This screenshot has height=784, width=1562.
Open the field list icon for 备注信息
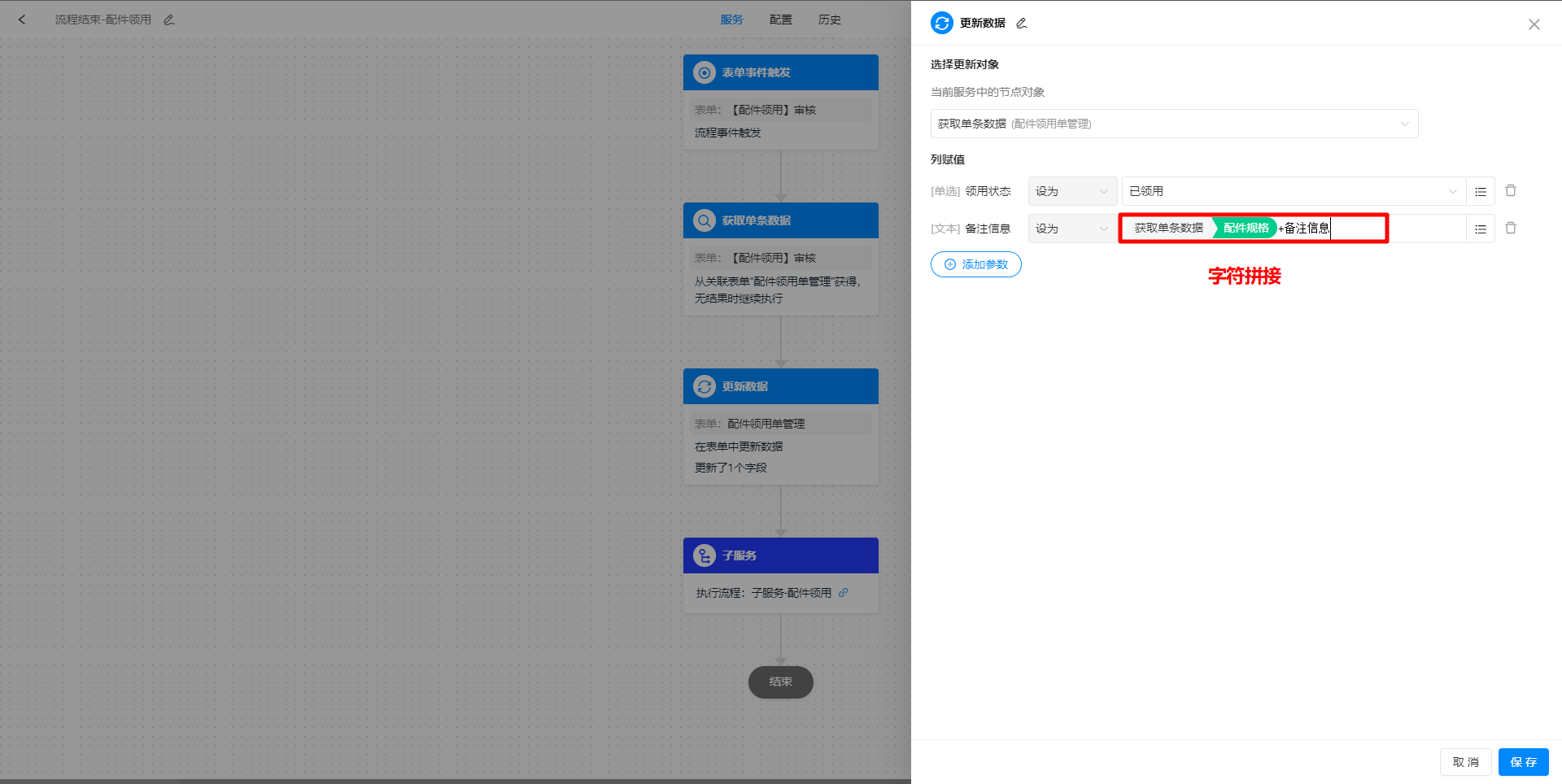1481,229
